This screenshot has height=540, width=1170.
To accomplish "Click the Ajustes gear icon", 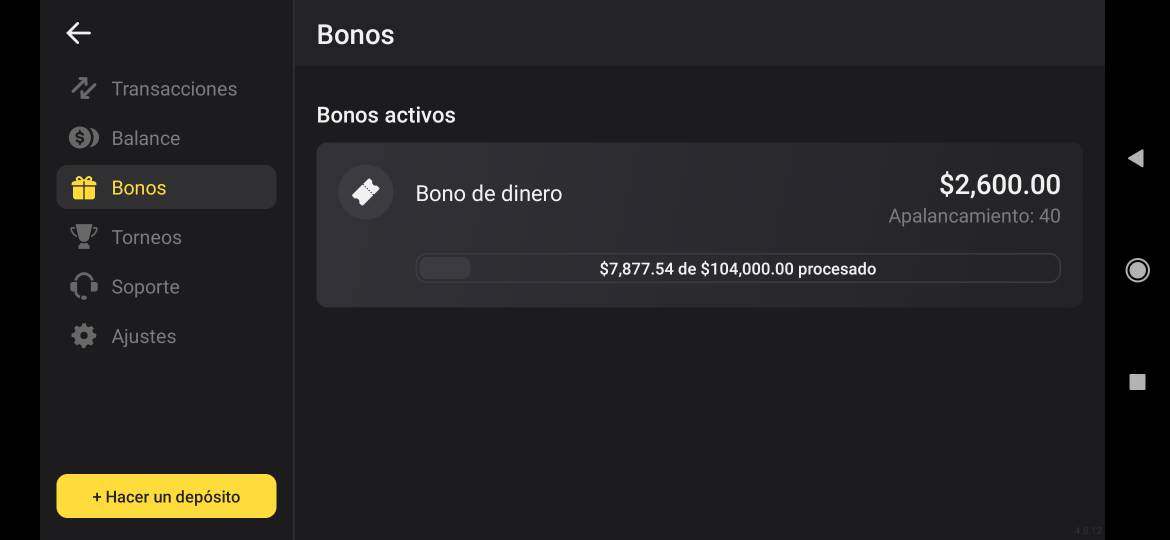I will click(x=84, y=336).
